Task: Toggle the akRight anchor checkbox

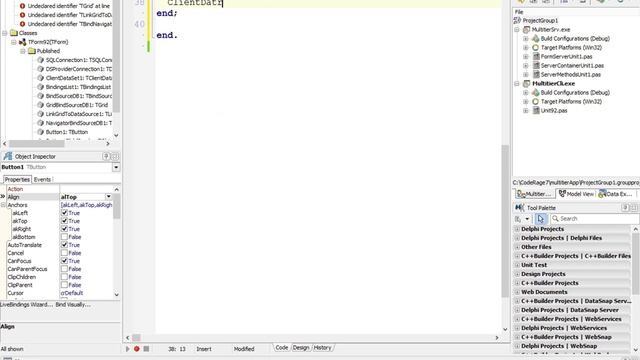Action: click(x=64, y=229)
